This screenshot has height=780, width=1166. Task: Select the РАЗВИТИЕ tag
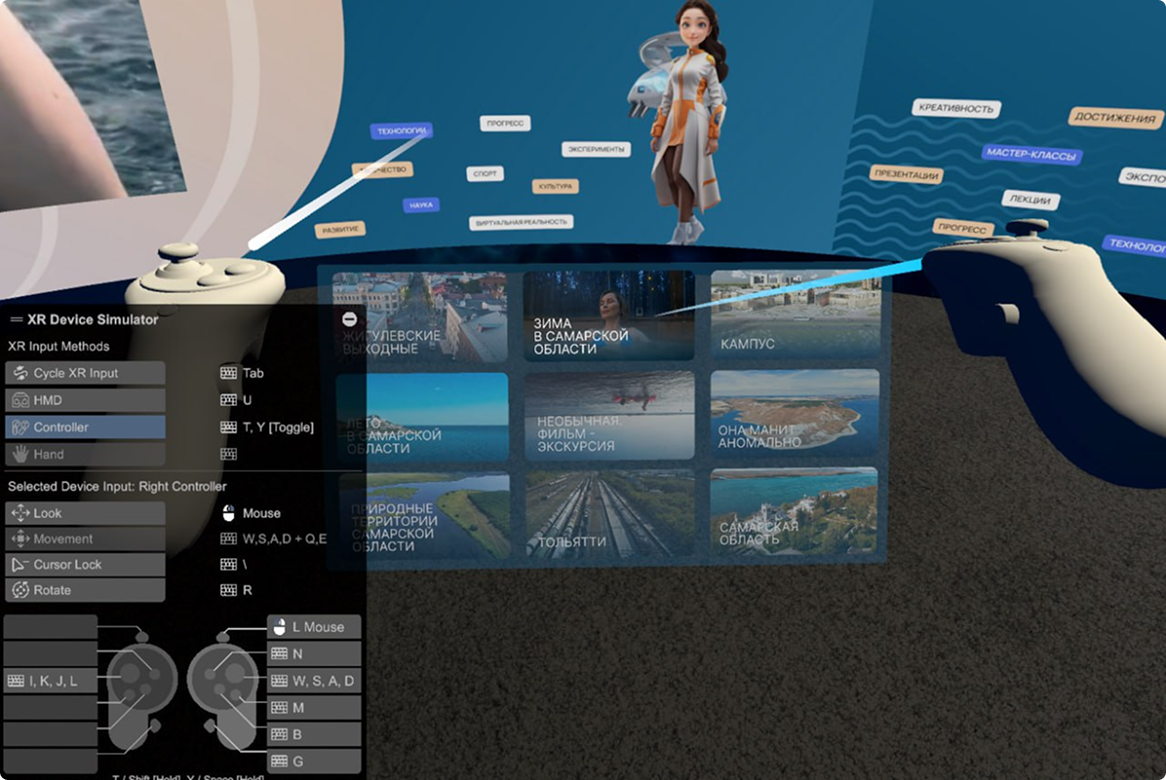(341, 230)
